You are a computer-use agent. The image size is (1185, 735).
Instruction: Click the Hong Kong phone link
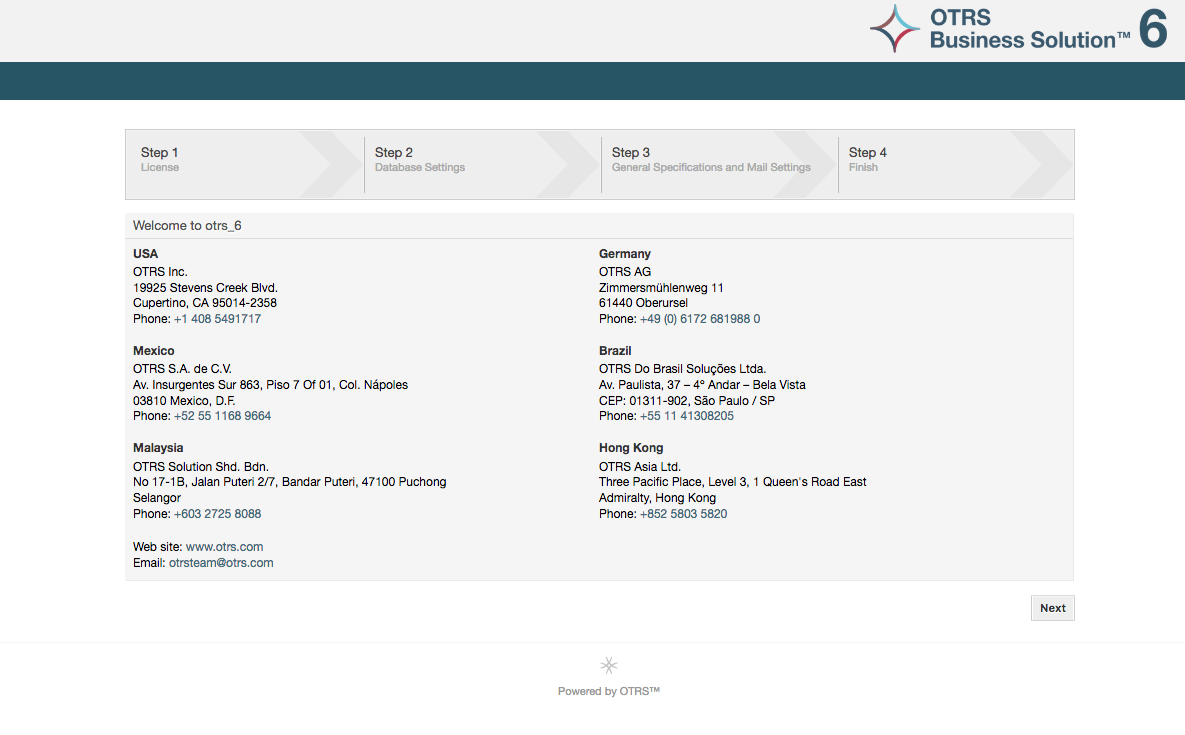tap(683, 514)
